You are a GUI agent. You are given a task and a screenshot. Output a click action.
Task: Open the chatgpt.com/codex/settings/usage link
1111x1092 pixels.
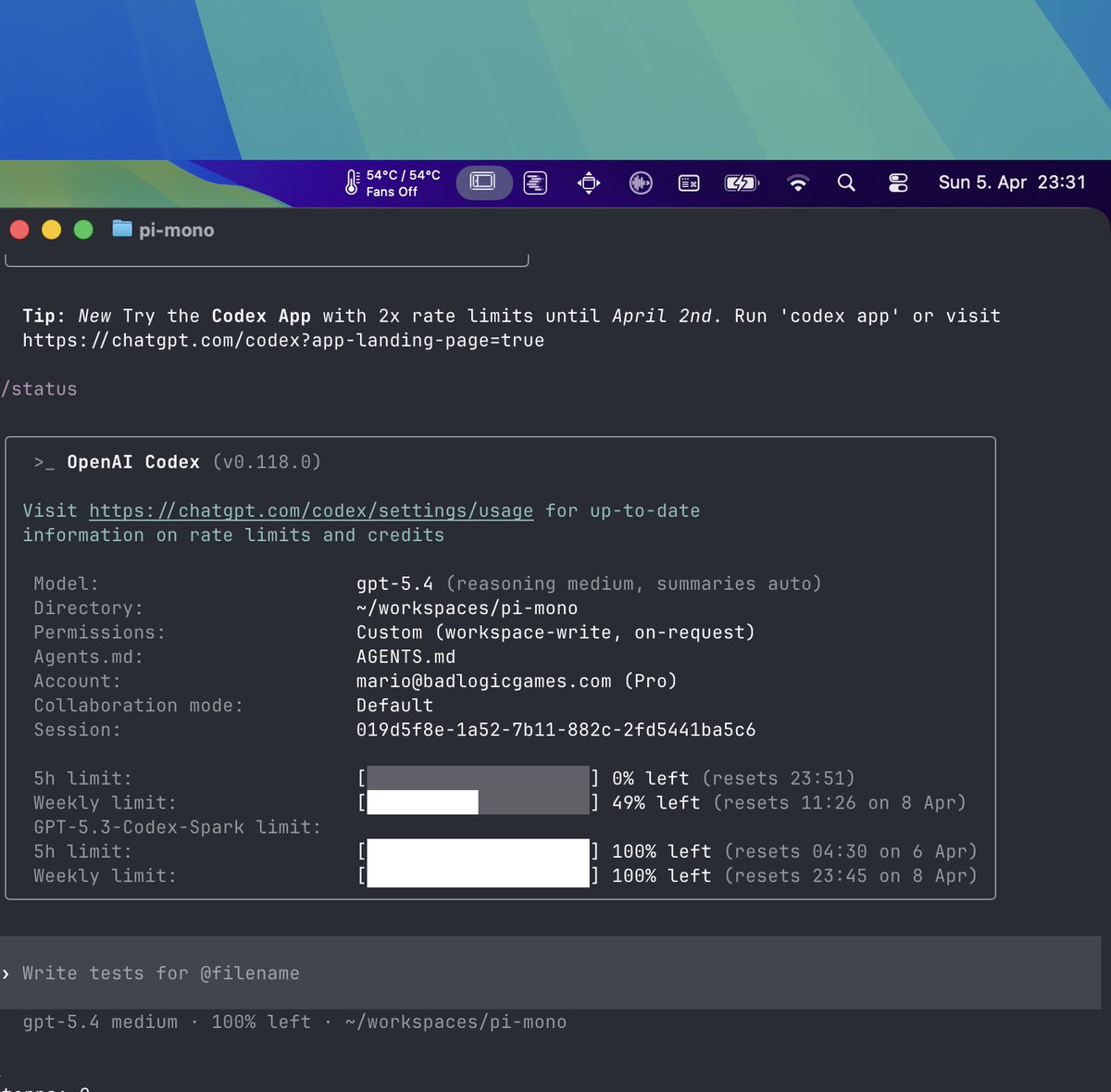pos(311,510)
